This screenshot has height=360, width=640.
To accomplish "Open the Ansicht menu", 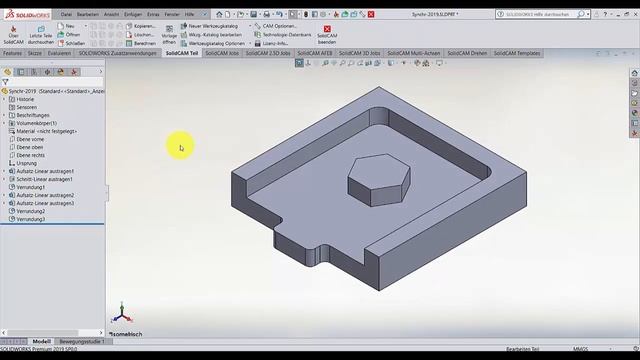I will click(x=111, y=14).
